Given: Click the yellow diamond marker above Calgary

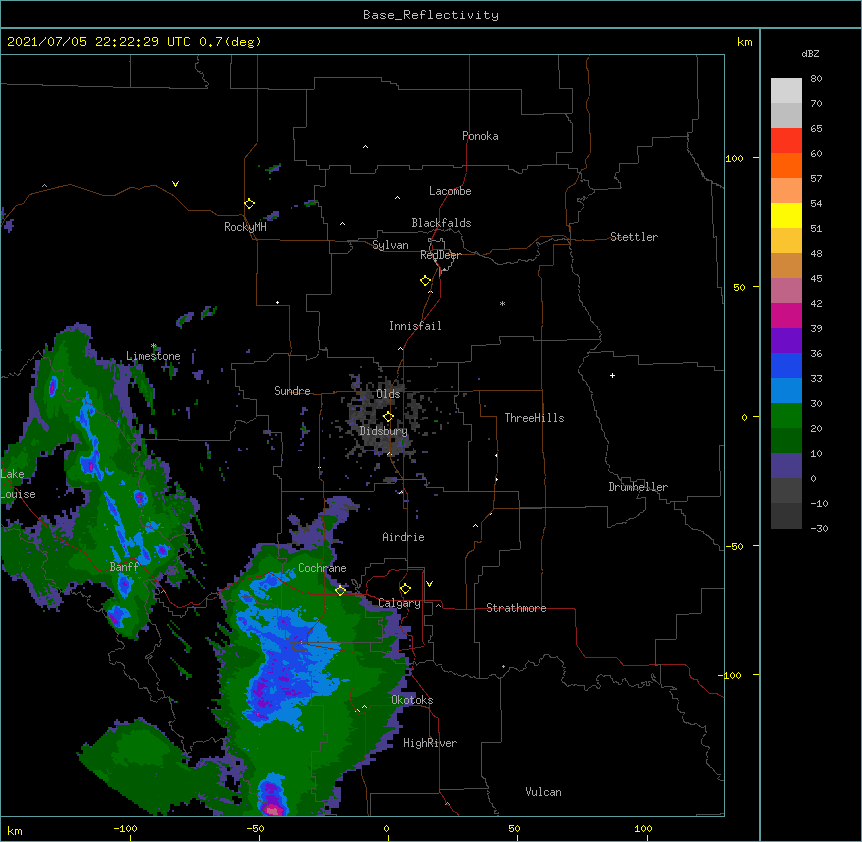Looking at the screenshot, I should point(405,589).
